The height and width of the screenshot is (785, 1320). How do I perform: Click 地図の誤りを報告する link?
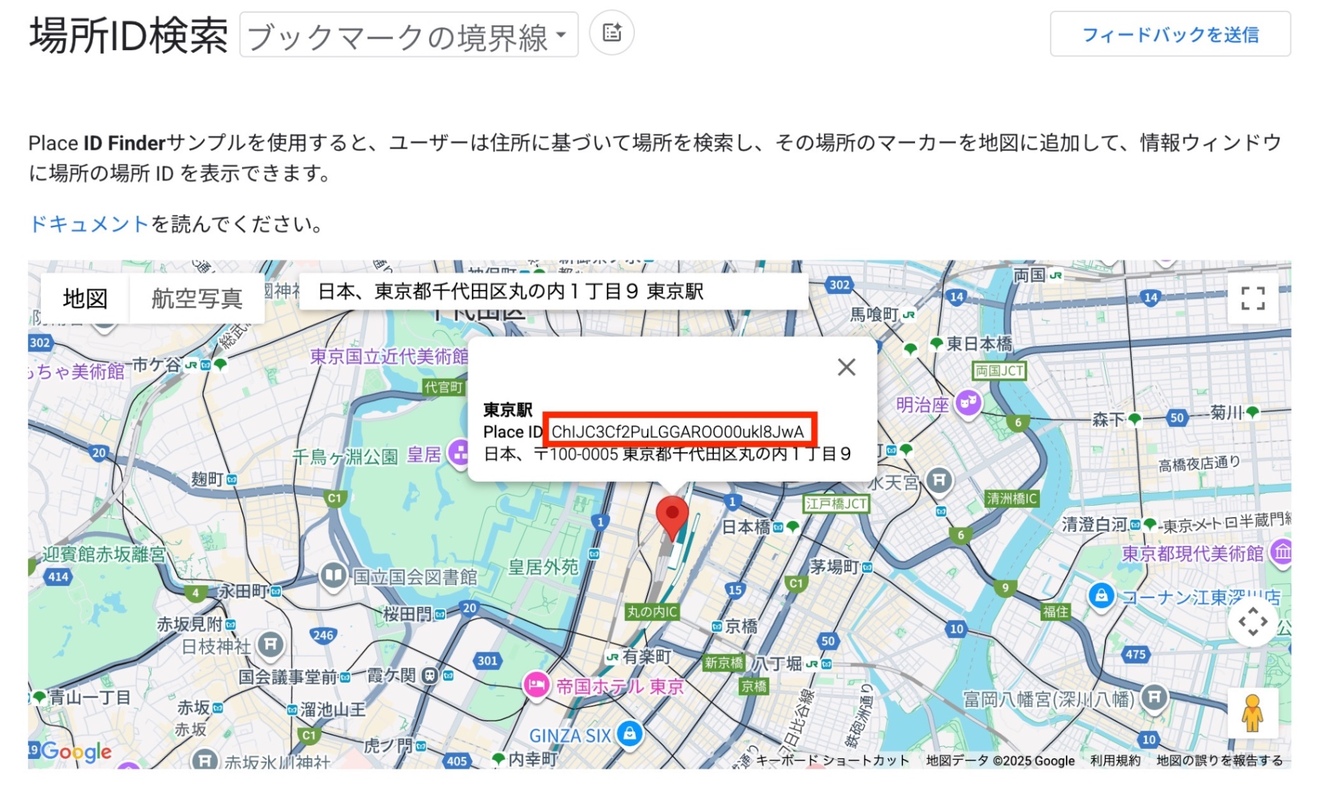(1219, 761)
